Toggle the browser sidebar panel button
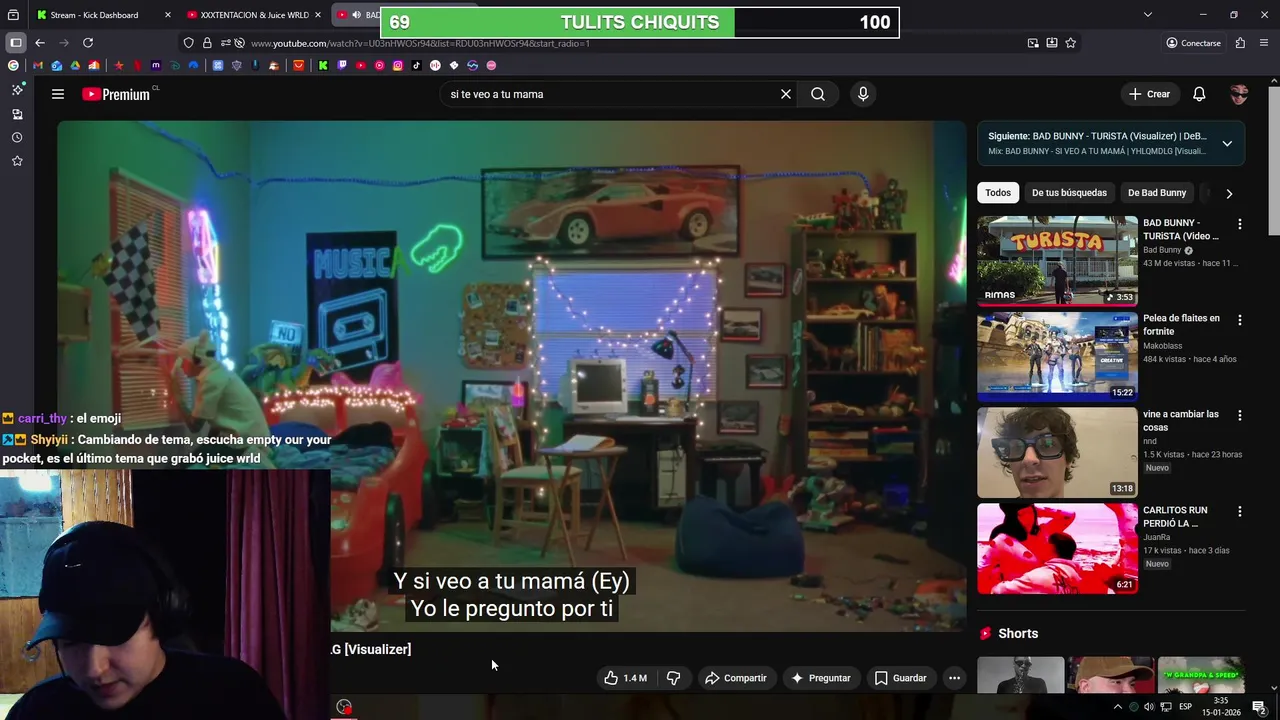 pyautogui.click(x=16, y=43)
